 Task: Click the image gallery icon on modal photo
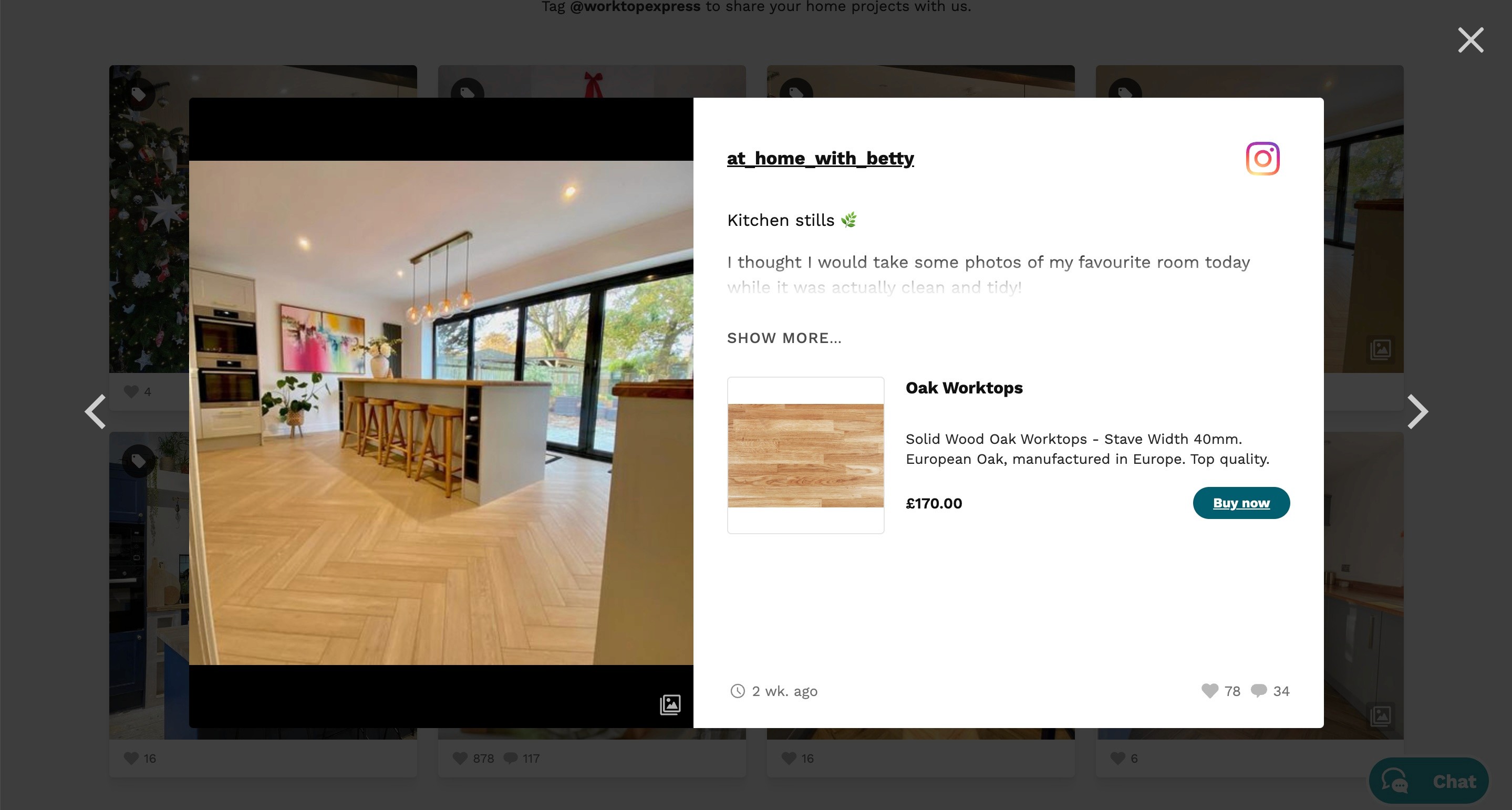tap(670, 703)
